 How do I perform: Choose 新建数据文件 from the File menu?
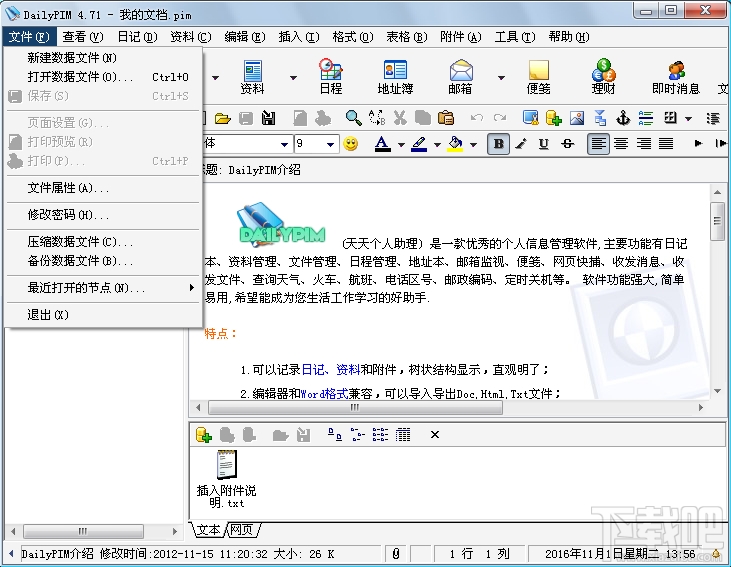103,58
